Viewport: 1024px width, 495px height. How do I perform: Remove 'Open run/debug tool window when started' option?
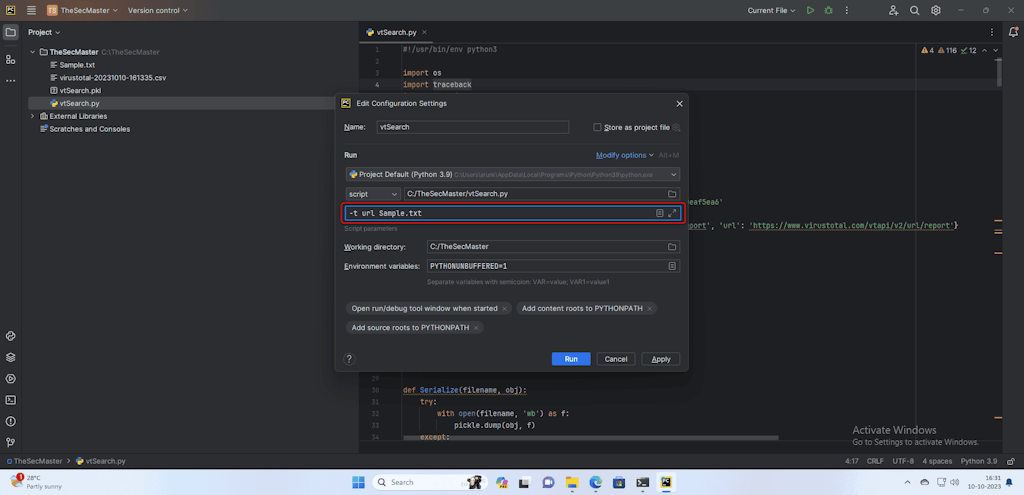[504, 308]
